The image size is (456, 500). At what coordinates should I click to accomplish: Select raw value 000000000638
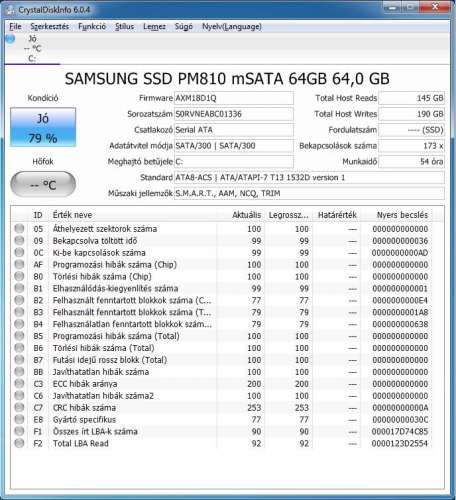[400, 324]
